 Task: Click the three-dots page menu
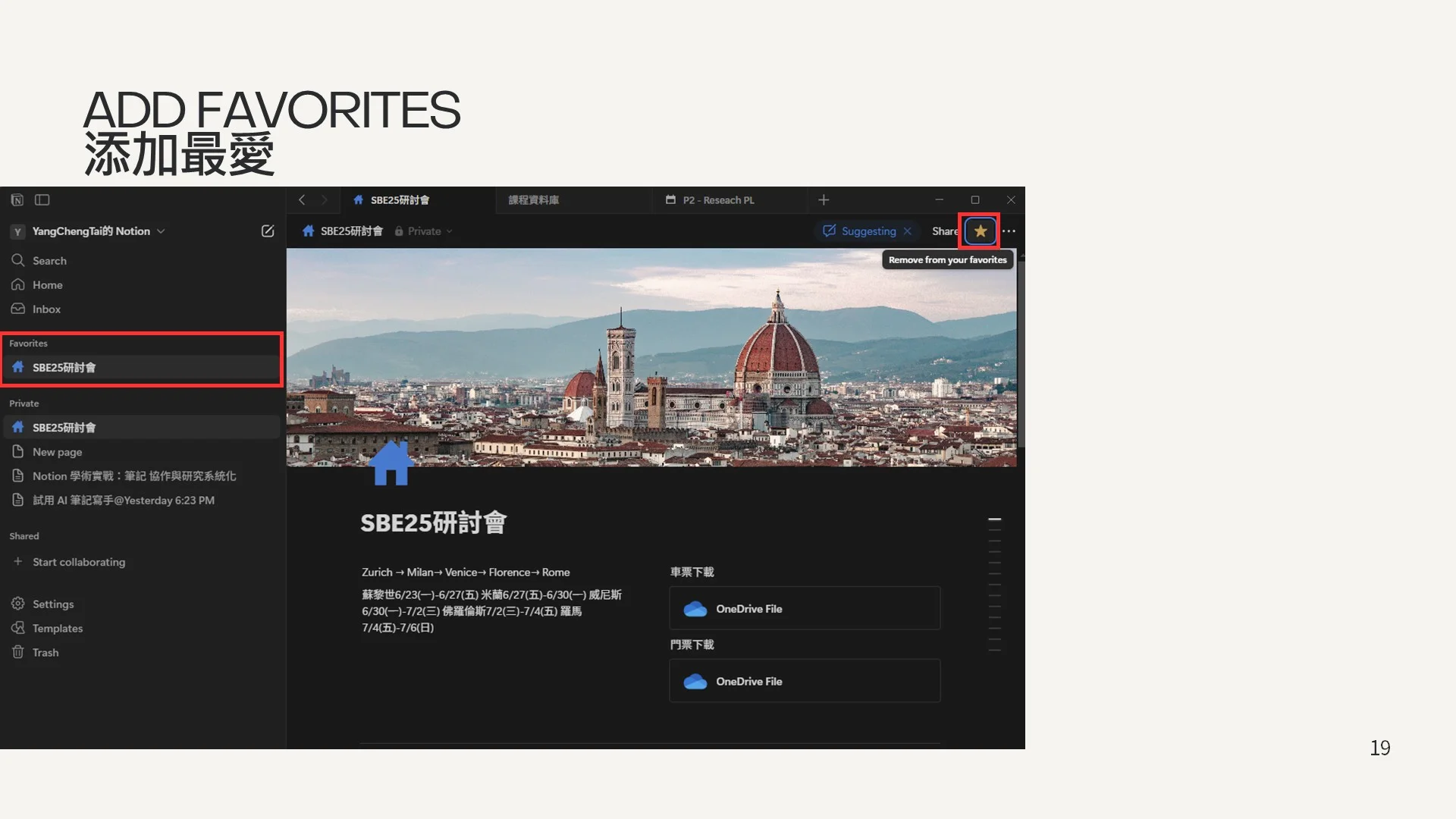click(x=1009, y=231)
